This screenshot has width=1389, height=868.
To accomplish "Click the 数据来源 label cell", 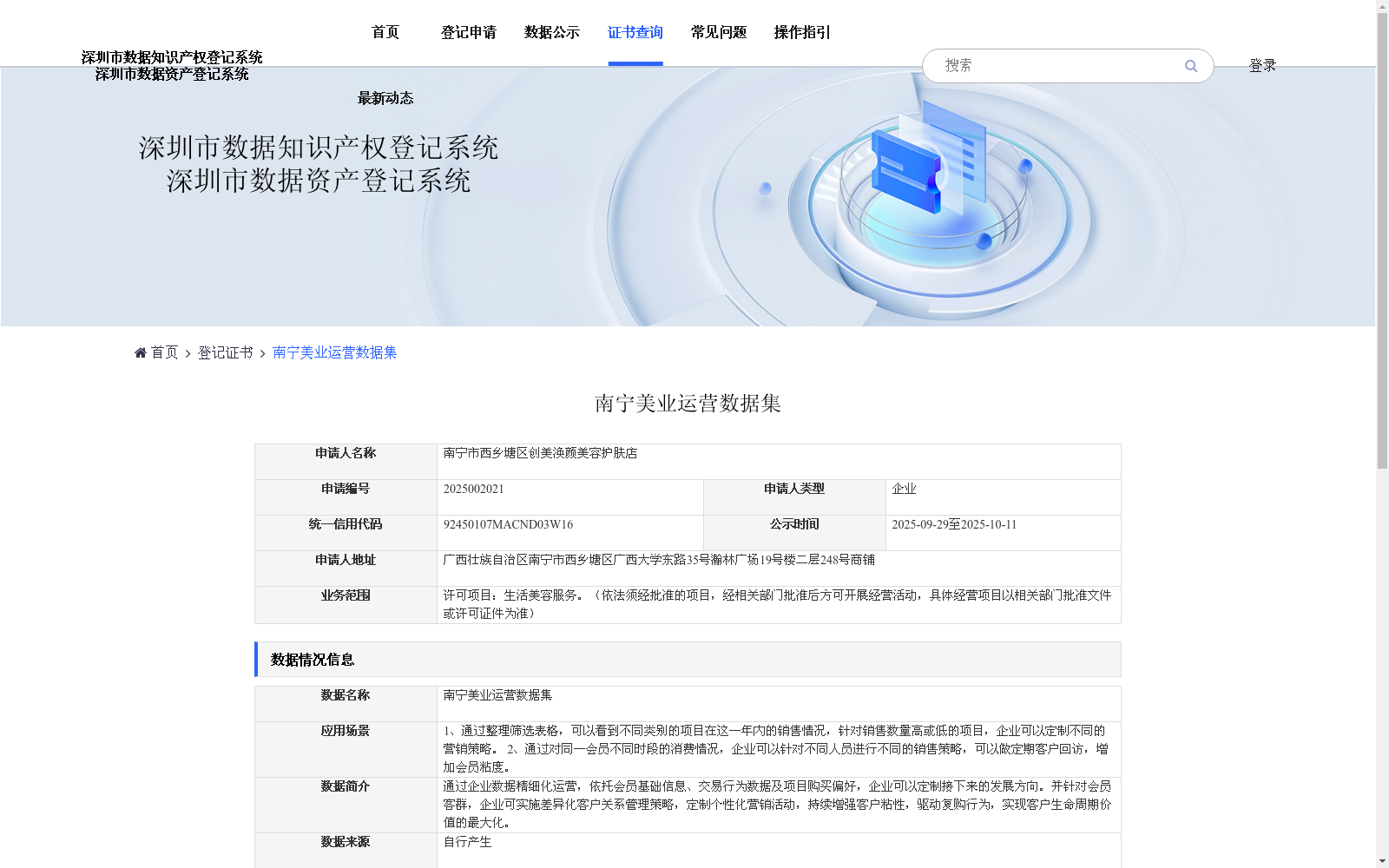I will pos(346,851).
